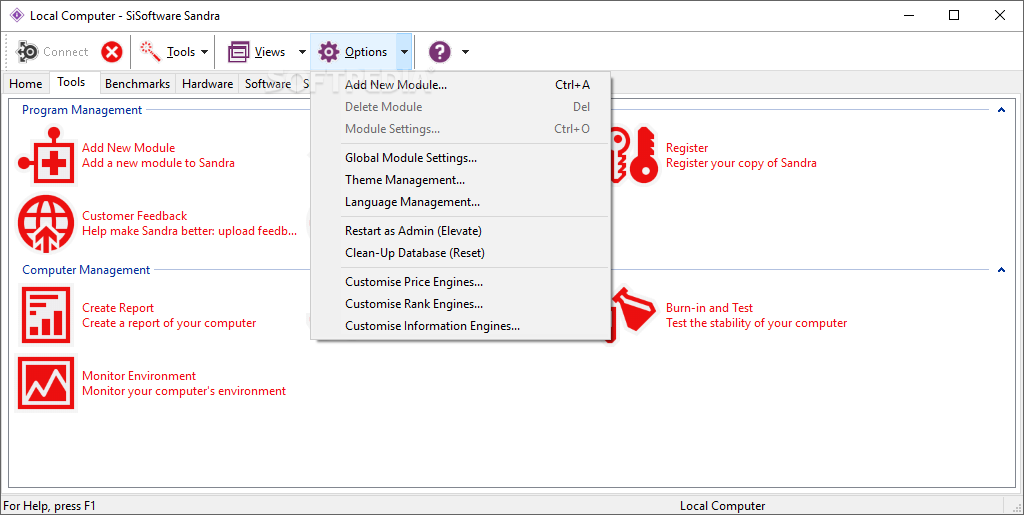Click the Program Management section heading
1024x515 pixels.
pyautogui.click(x=82, y=110)
